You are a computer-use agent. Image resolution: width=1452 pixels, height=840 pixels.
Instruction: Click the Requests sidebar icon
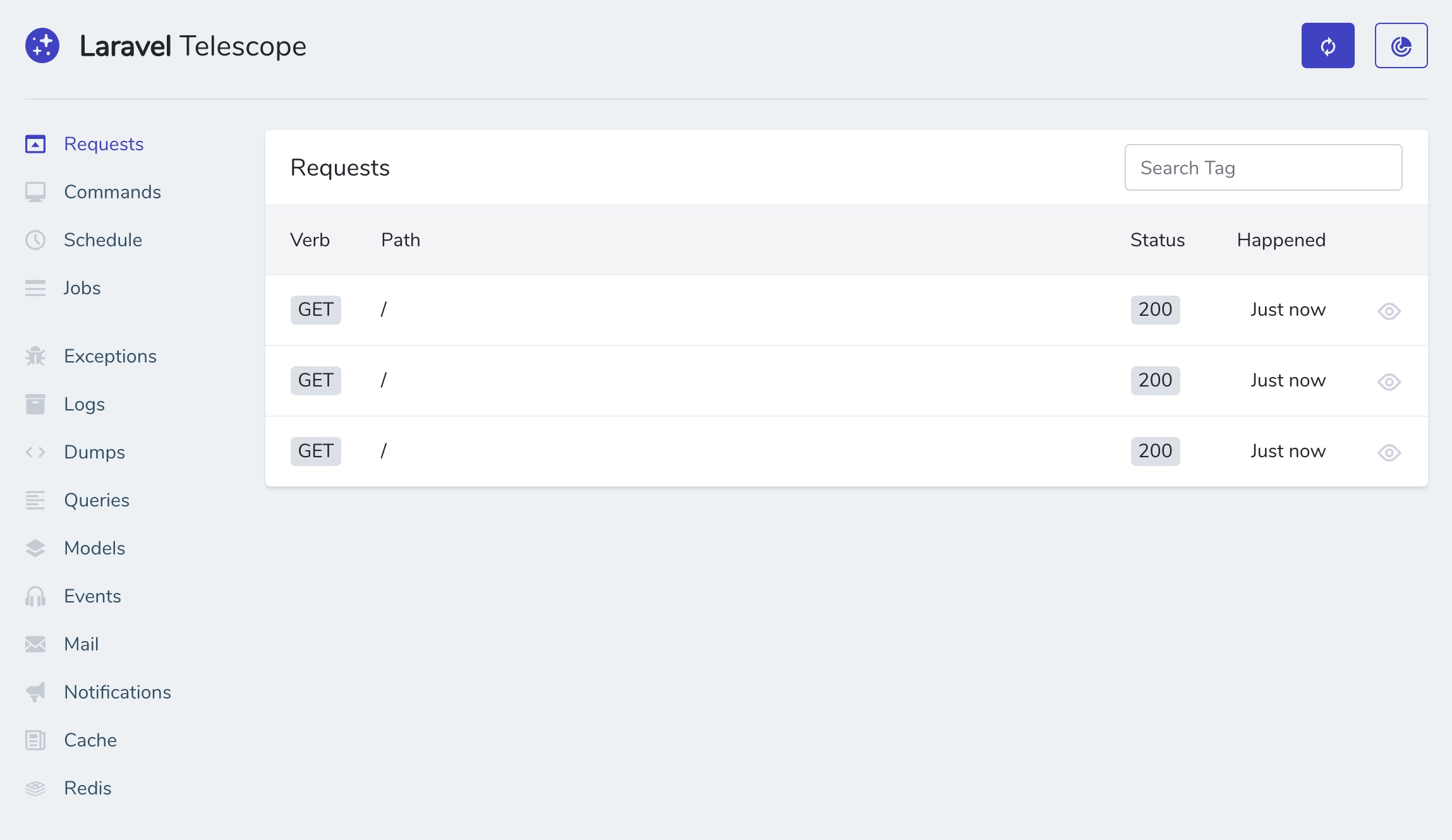[36, 143]
